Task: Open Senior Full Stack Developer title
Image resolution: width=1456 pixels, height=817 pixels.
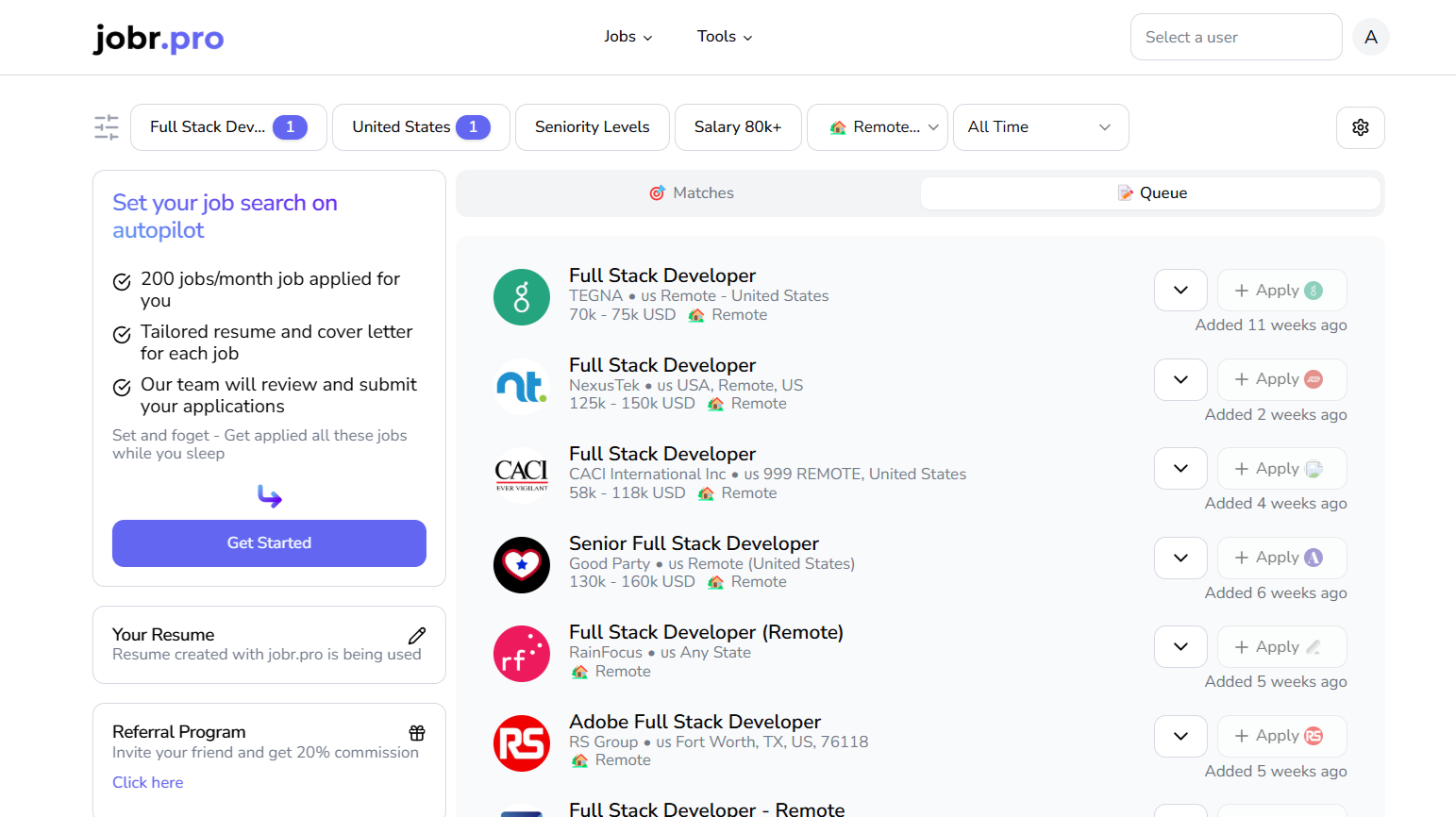Action: click(x=694, y=543)
